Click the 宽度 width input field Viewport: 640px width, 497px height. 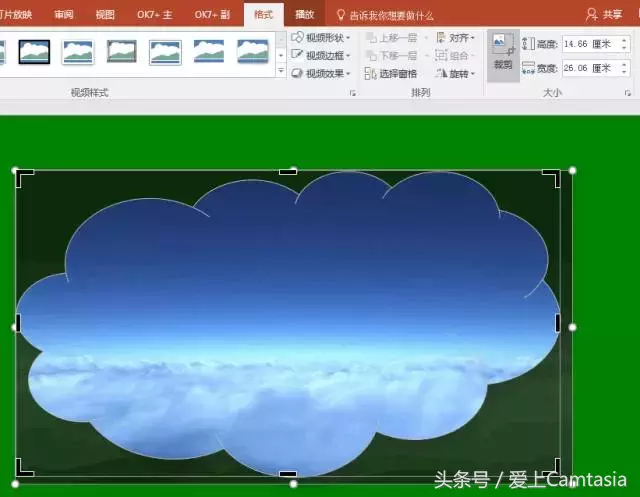[591, 68]
